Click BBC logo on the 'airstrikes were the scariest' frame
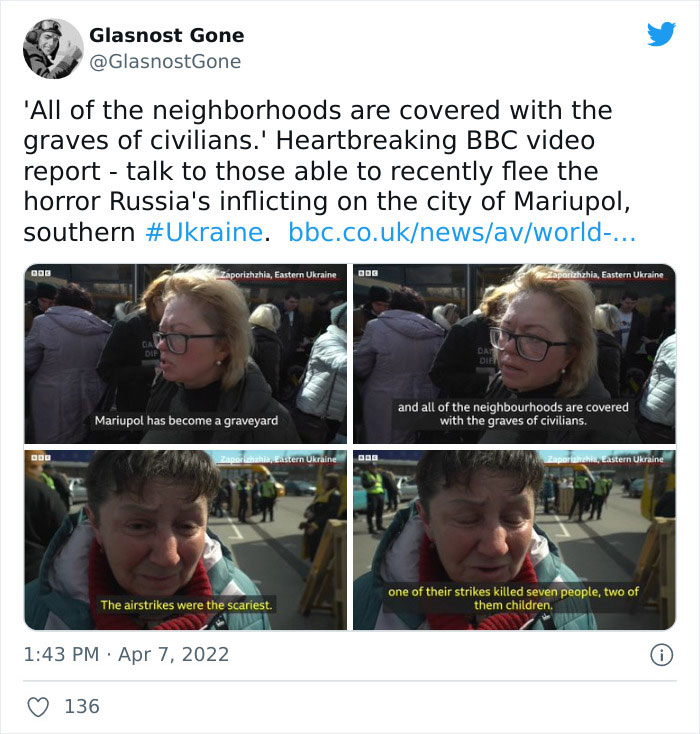700x734 pixels. [41, 457]
